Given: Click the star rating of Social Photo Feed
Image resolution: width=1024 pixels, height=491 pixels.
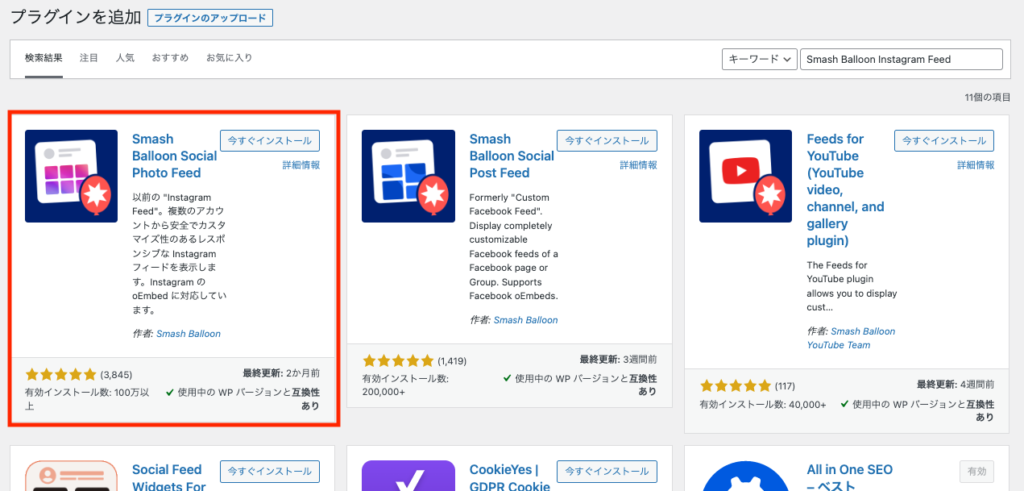Looking at the screenshot, I should (x=61, y=375).
